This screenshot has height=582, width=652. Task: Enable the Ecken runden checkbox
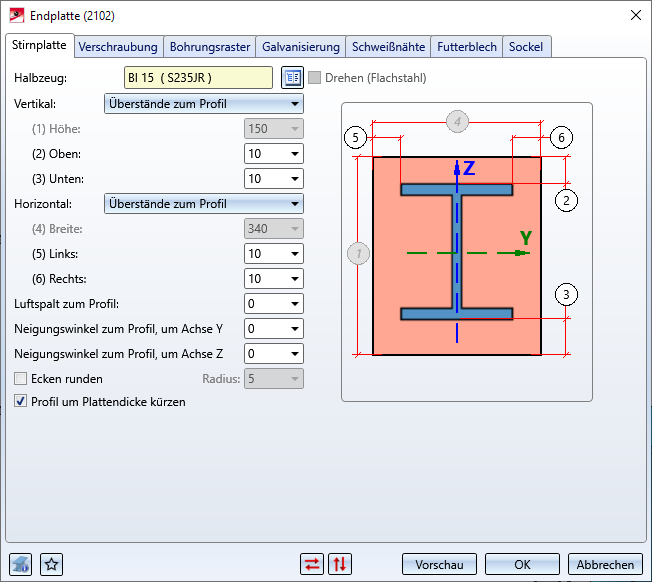21,379
